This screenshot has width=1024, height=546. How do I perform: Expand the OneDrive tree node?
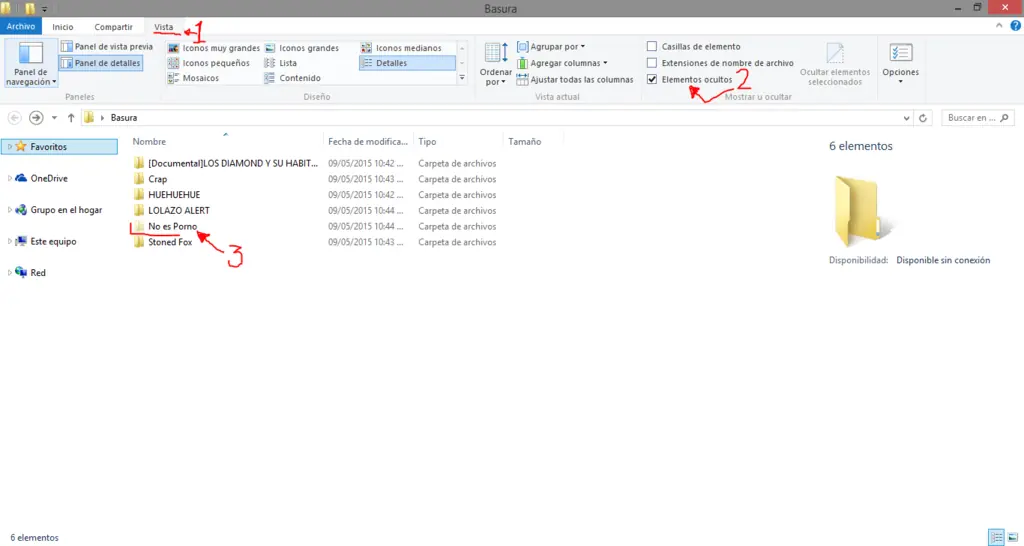[x=9, y=178]
